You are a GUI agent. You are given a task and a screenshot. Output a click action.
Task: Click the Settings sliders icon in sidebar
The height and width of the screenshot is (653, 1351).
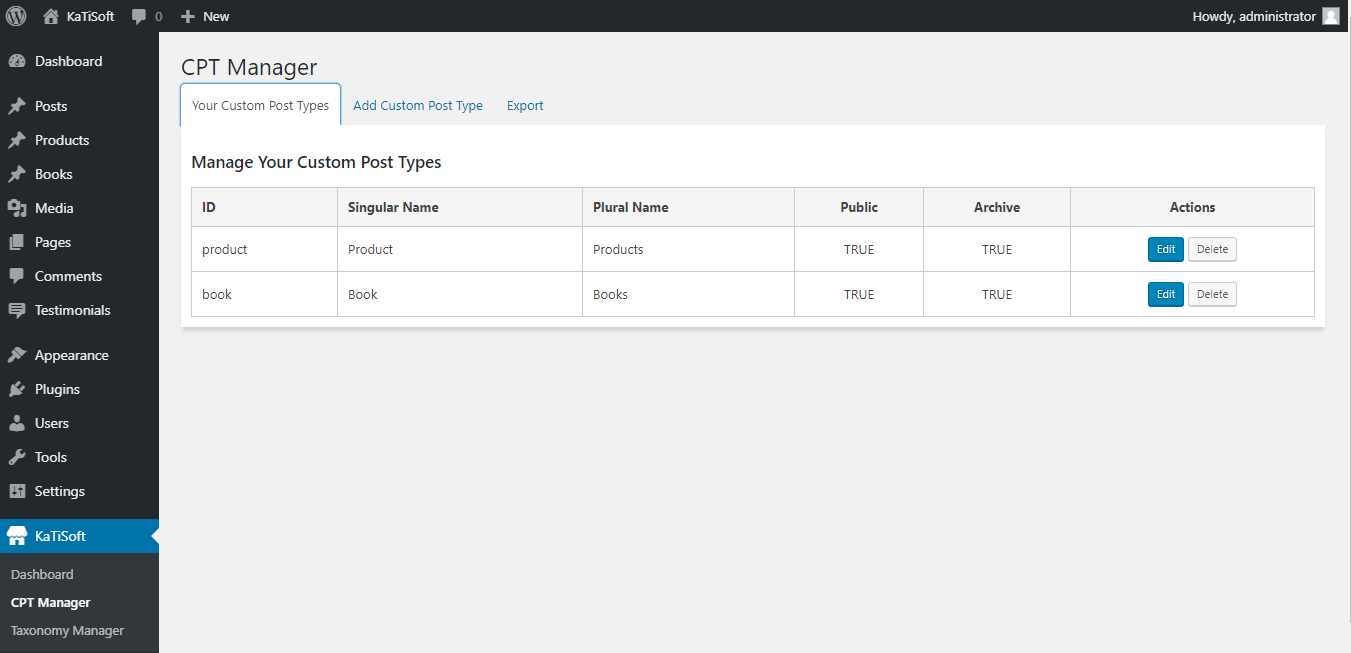17,491
